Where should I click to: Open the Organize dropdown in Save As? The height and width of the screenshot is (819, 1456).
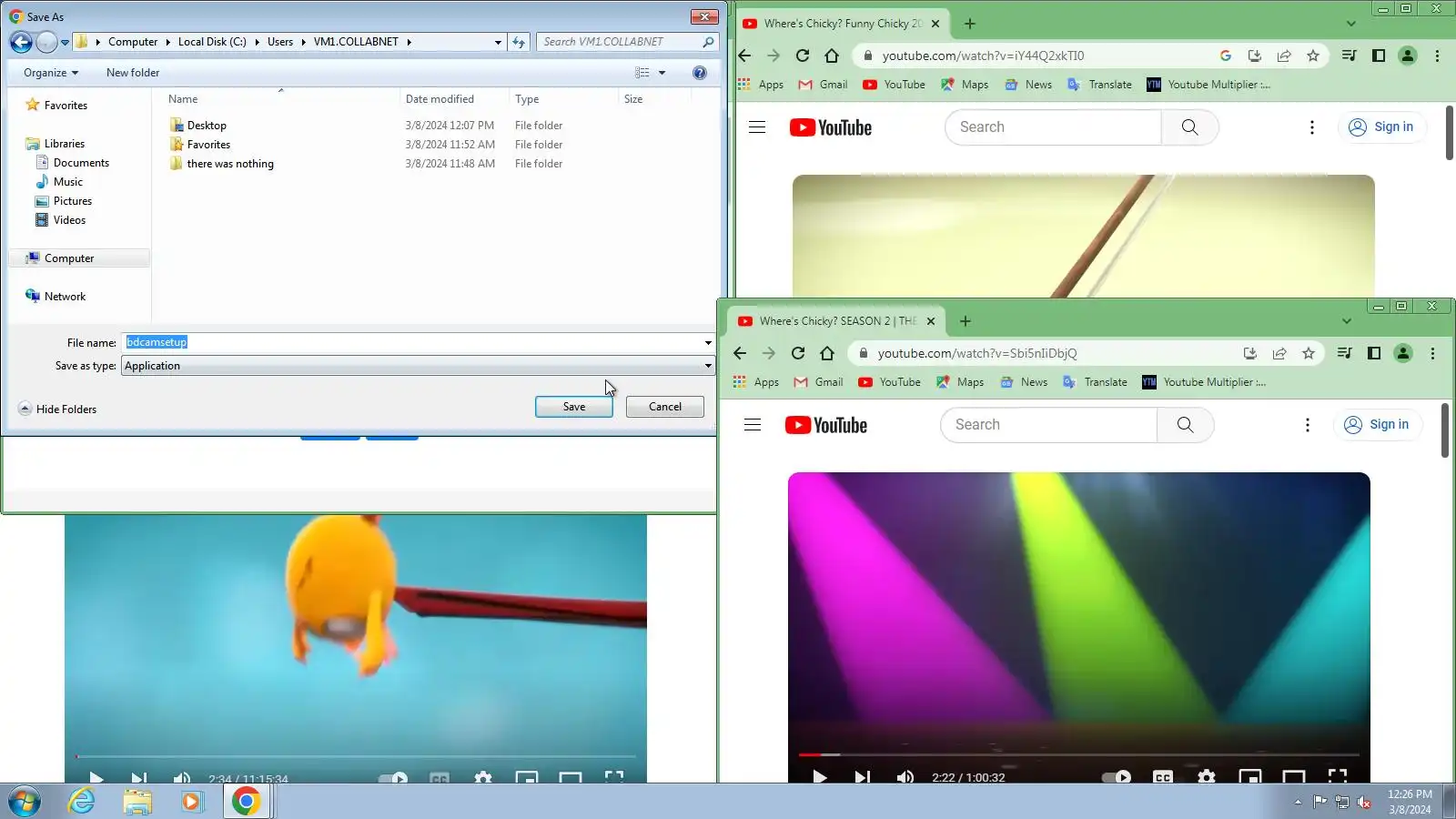click(x=51, y=73)
